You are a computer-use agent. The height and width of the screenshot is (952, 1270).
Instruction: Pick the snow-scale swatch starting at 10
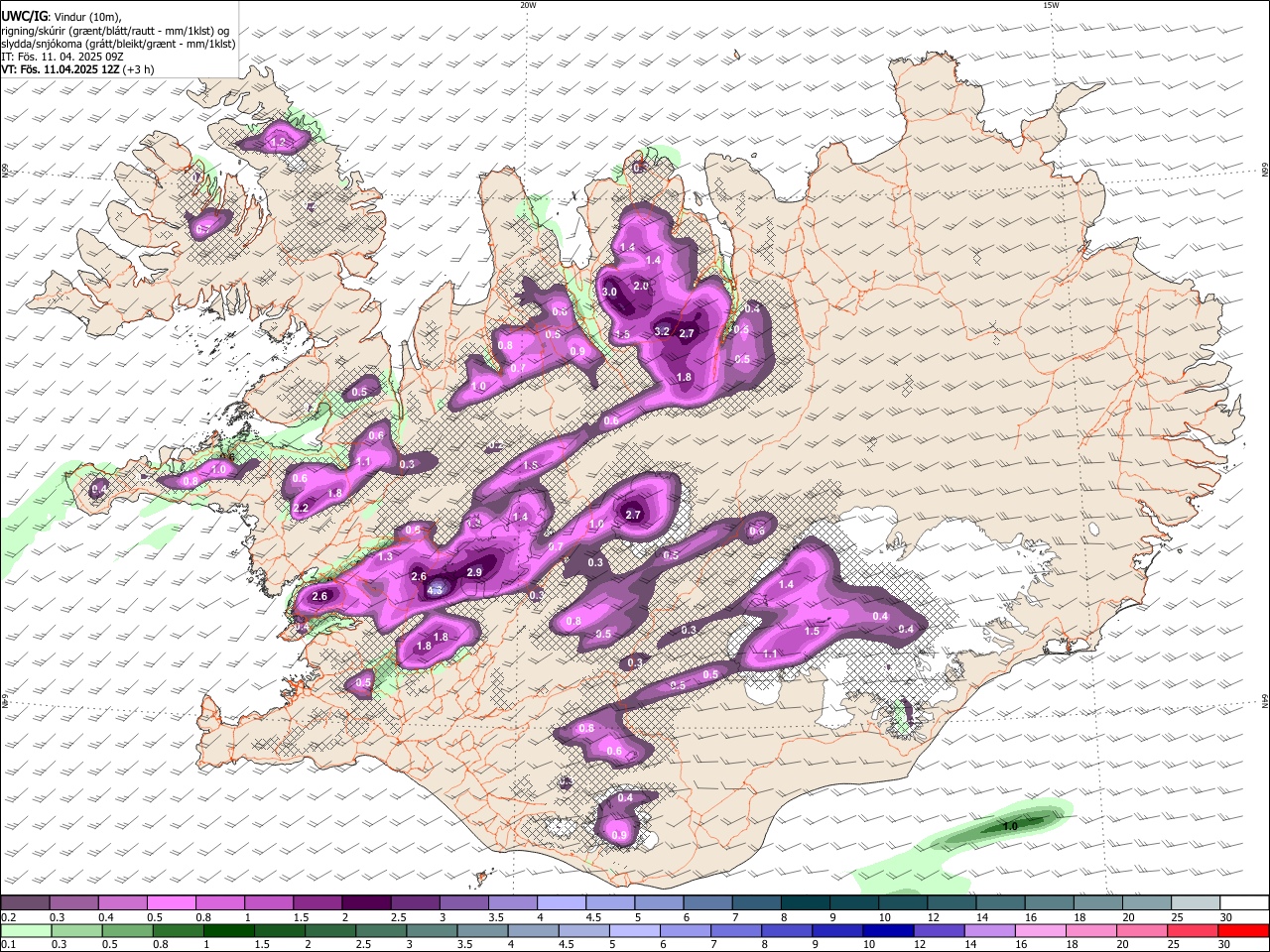tap(901, 903)
